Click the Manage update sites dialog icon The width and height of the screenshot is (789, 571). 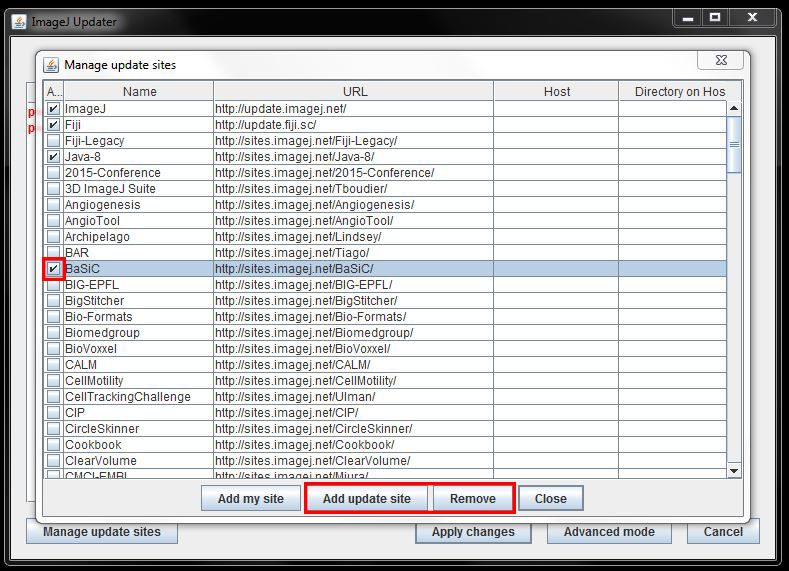(x=51, y=65)
